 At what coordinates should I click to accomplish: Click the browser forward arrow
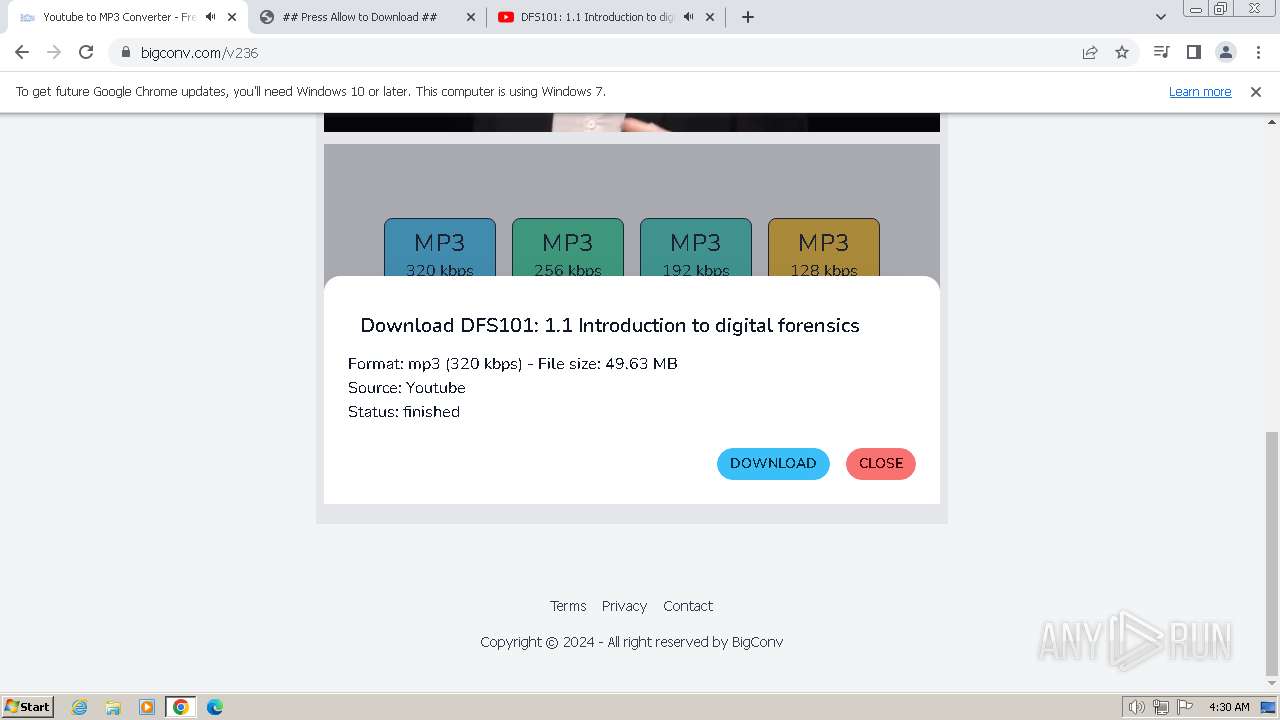54,52
